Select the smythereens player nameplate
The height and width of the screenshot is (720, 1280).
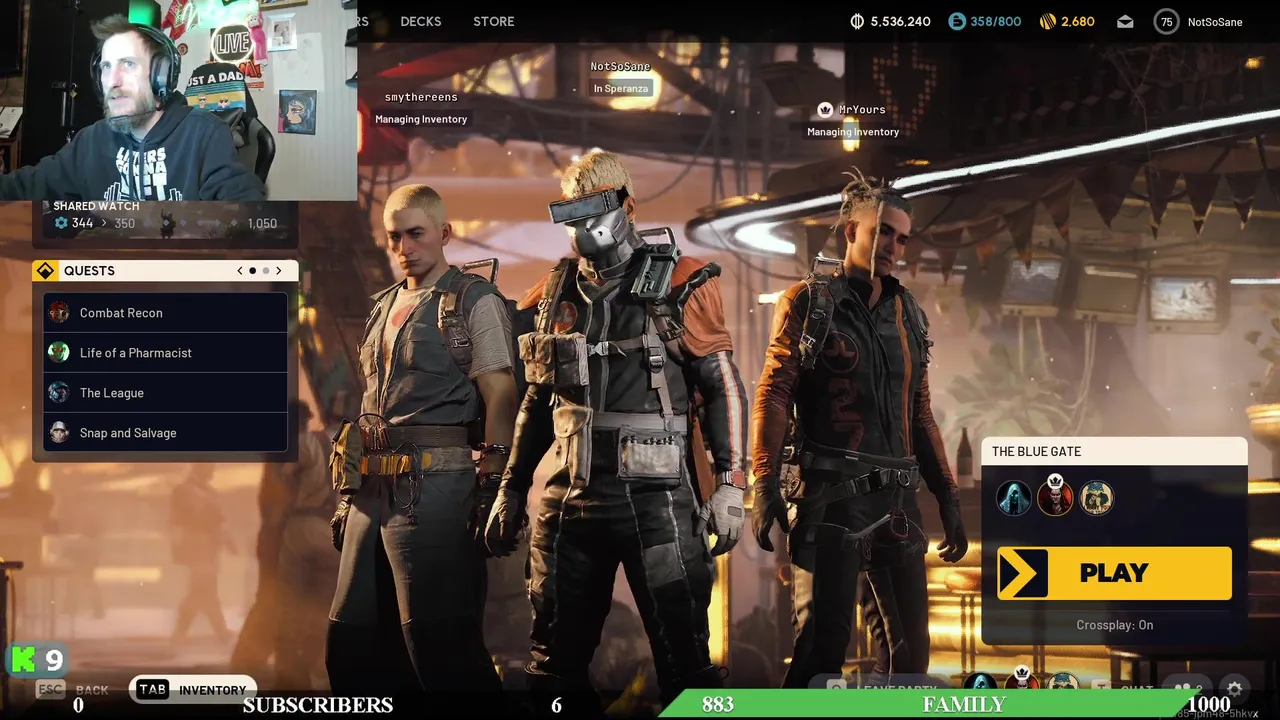[x=421, y=97]
